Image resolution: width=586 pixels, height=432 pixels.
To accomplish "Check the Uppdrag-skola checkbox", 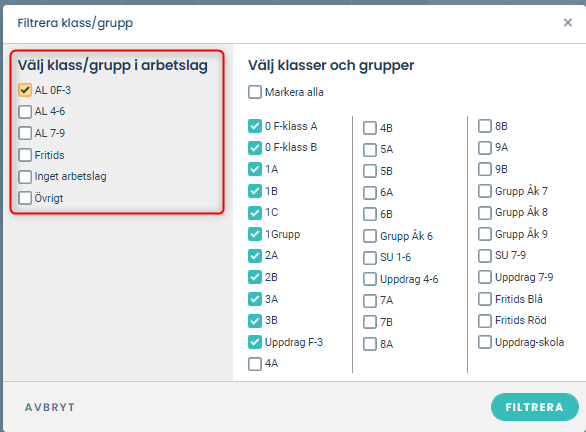I will tap(485, 342).
